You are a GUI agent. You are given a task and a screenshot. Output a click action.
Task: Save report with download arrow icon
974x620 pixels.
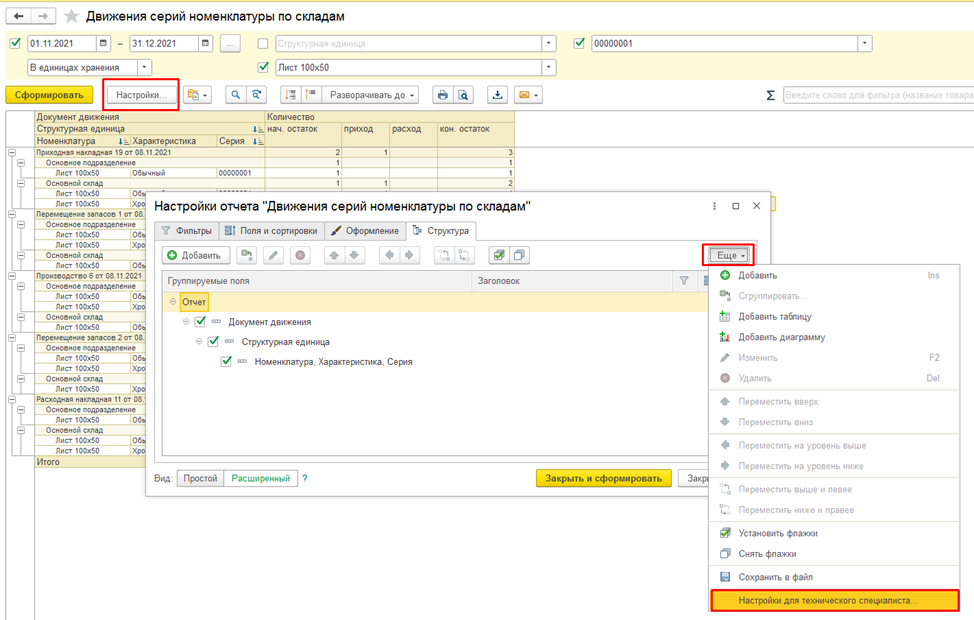498,95
